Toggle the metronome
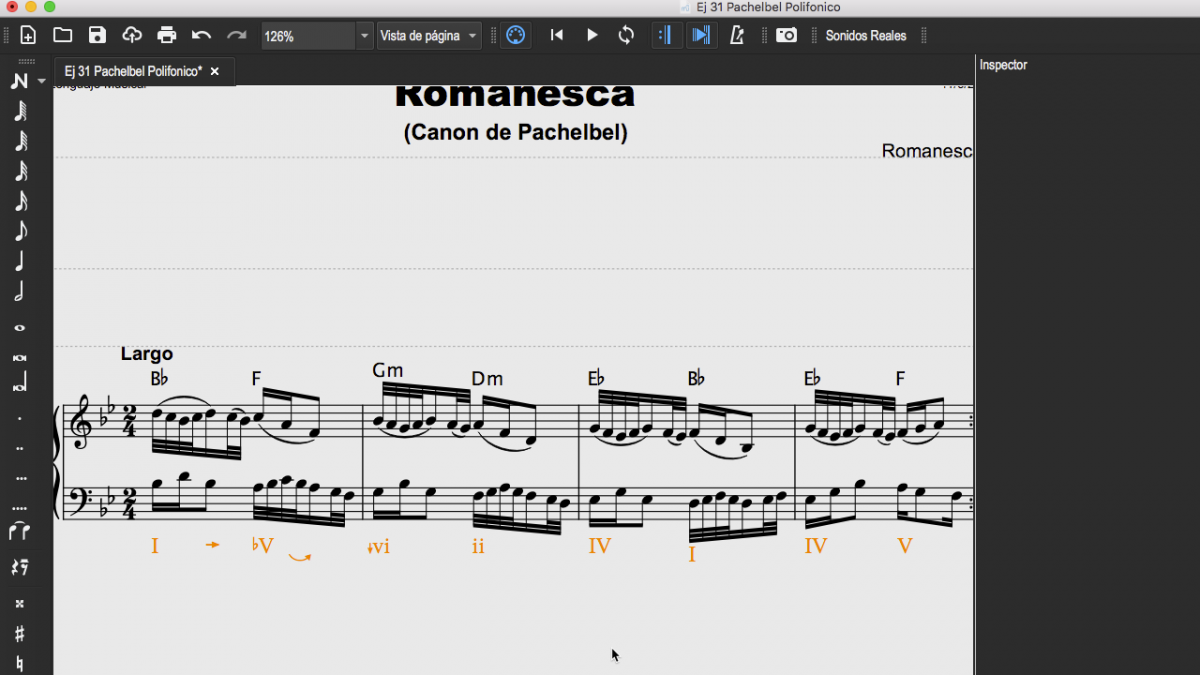The image size is (1200, 675). pos(737,36)
